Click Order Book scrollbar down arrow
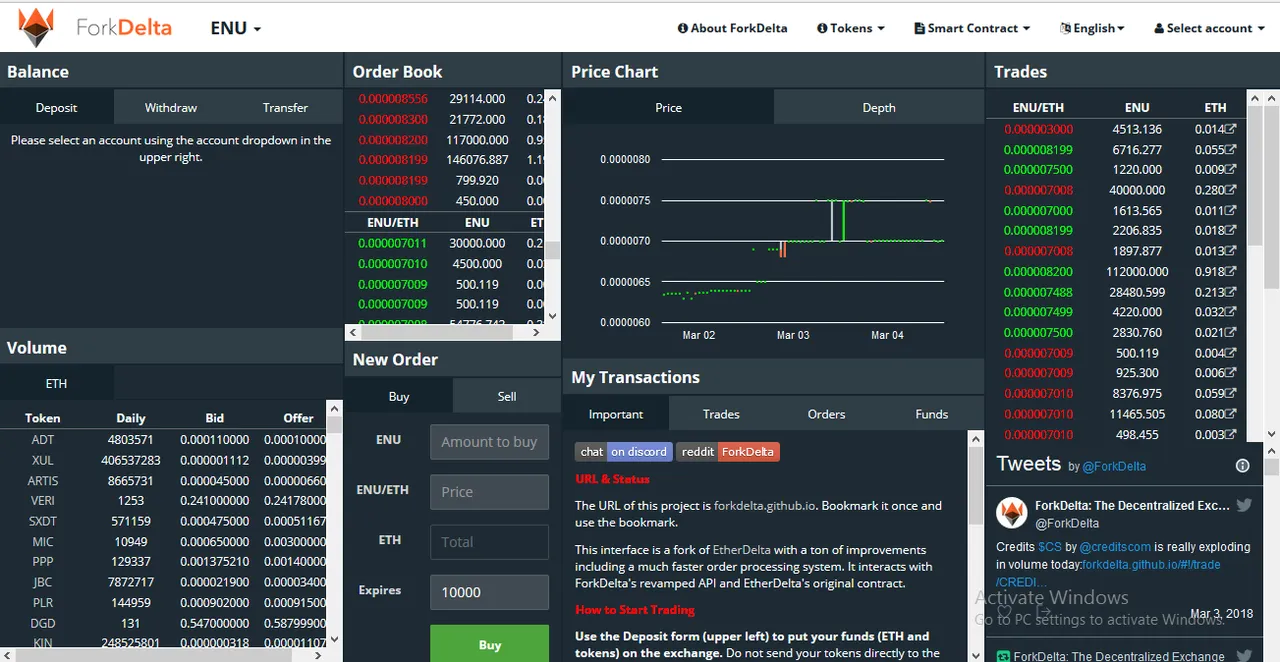Image resolution: width=1280 pixels, height=662 pixels. pos(552,316)
